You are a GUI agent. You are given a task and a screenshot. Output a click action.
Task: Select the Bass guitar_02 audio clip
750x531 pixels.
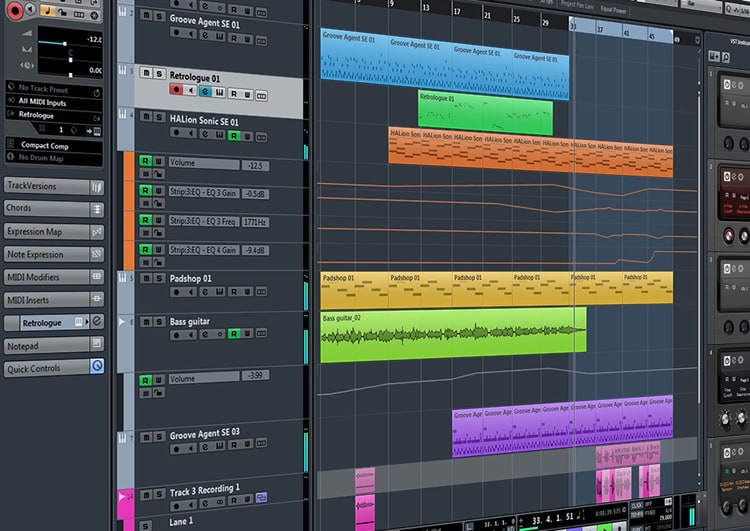[x=453, y=334]
